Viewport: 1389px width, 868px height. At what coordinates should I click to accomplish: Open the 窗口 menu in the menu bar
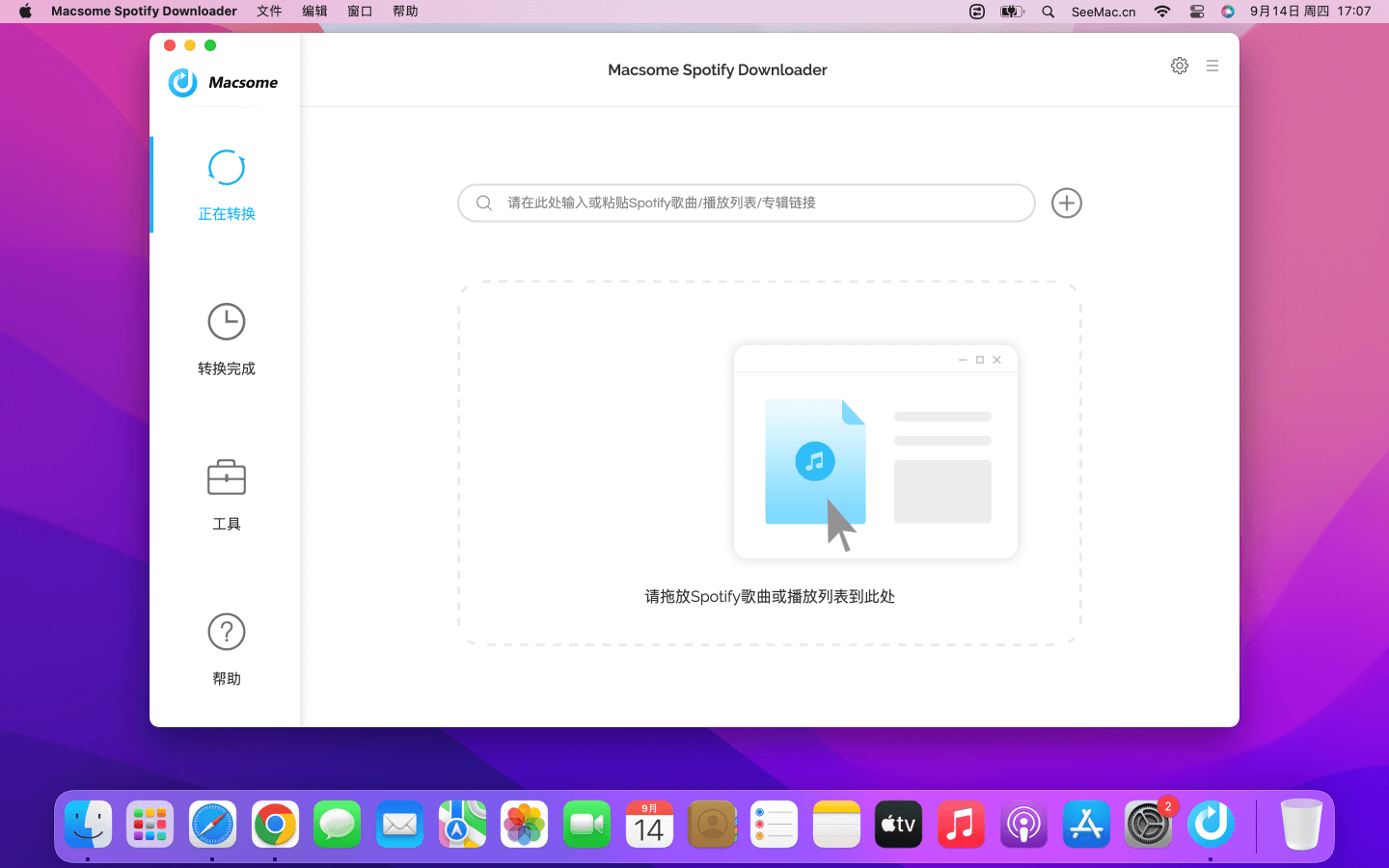(x=360, y=12)
